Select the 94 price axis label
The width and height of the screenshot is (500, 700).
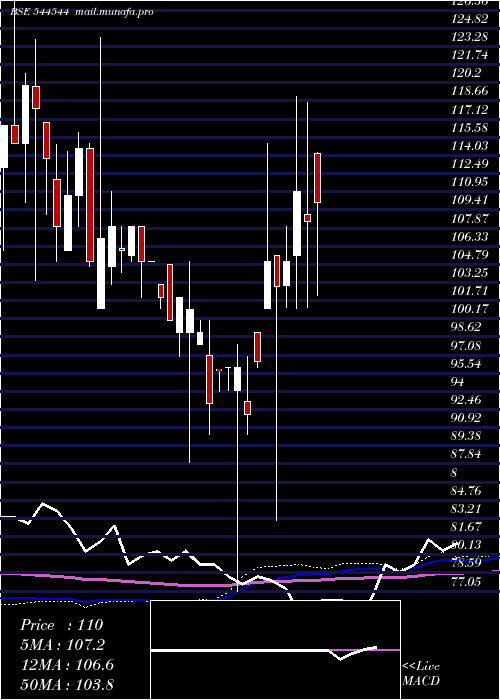click(x=458, y=381)
